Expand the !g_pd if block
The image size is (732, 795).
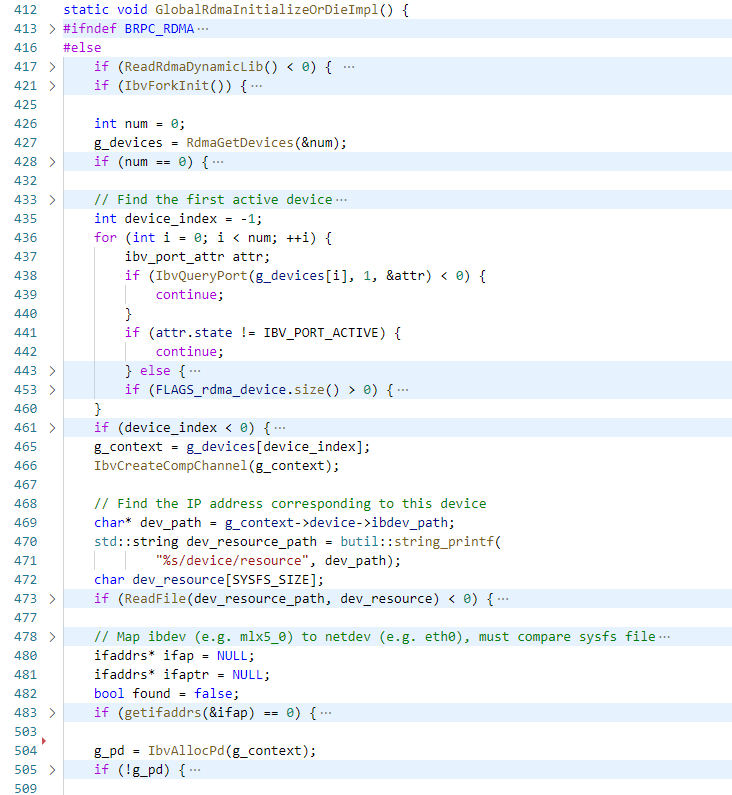pyautogui.click(x=52, y=770)
